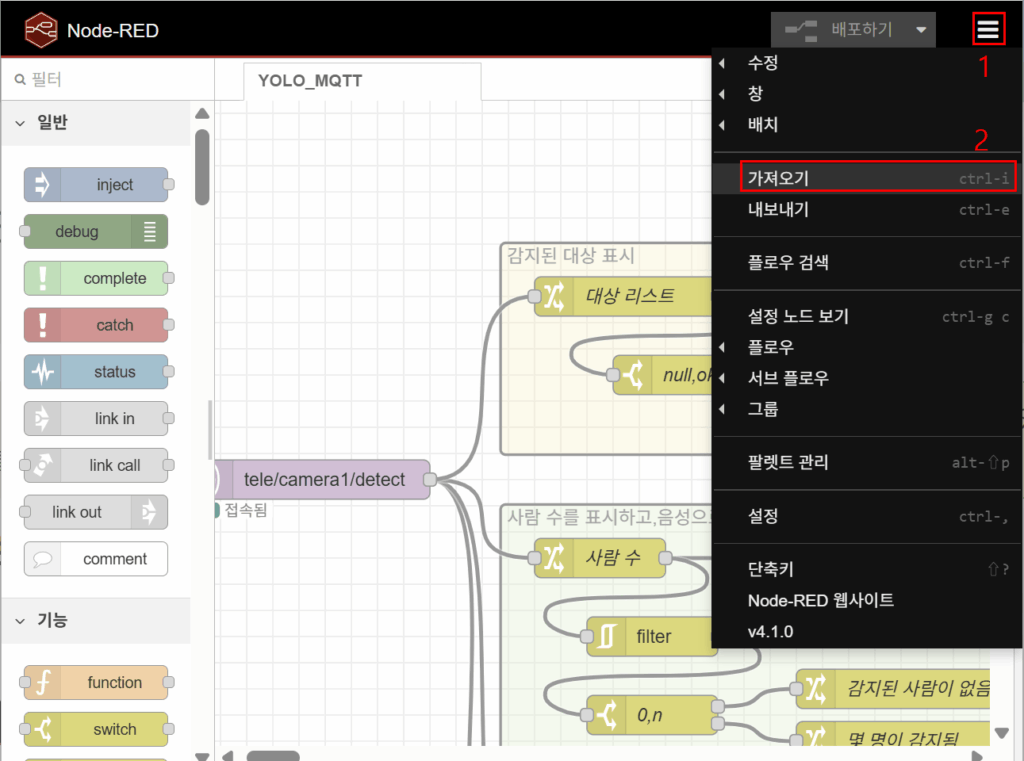Image resolution: width=1024 pixels, height=761 pixels.
Task: Pick the catch node from palette
Action: [x=96, y=325]
